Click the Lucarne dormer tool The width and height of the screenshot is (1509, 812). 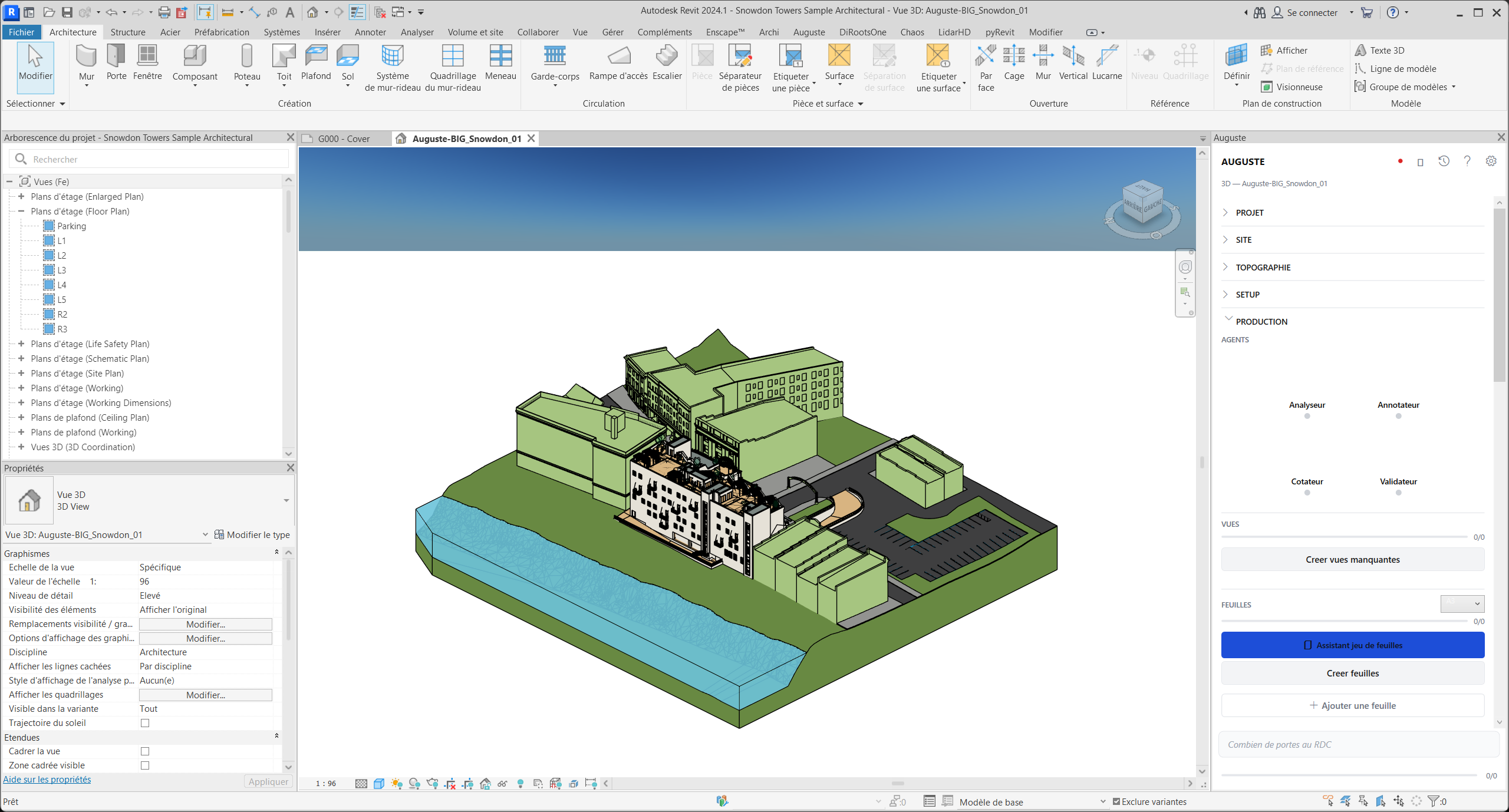1107,62
